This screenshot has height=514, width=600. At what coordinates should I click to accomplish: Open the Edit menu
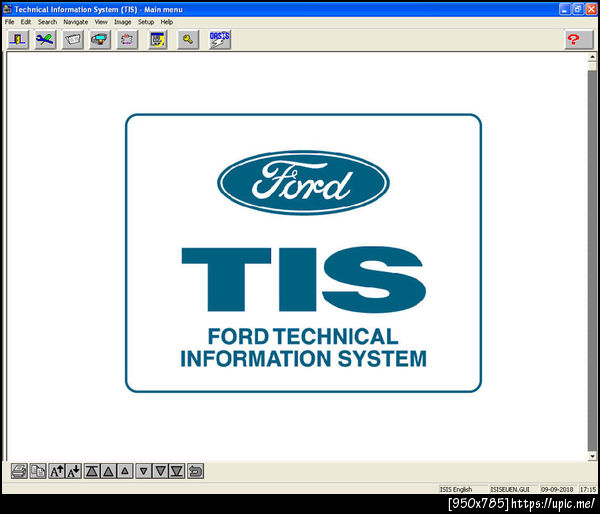(26, 22)
